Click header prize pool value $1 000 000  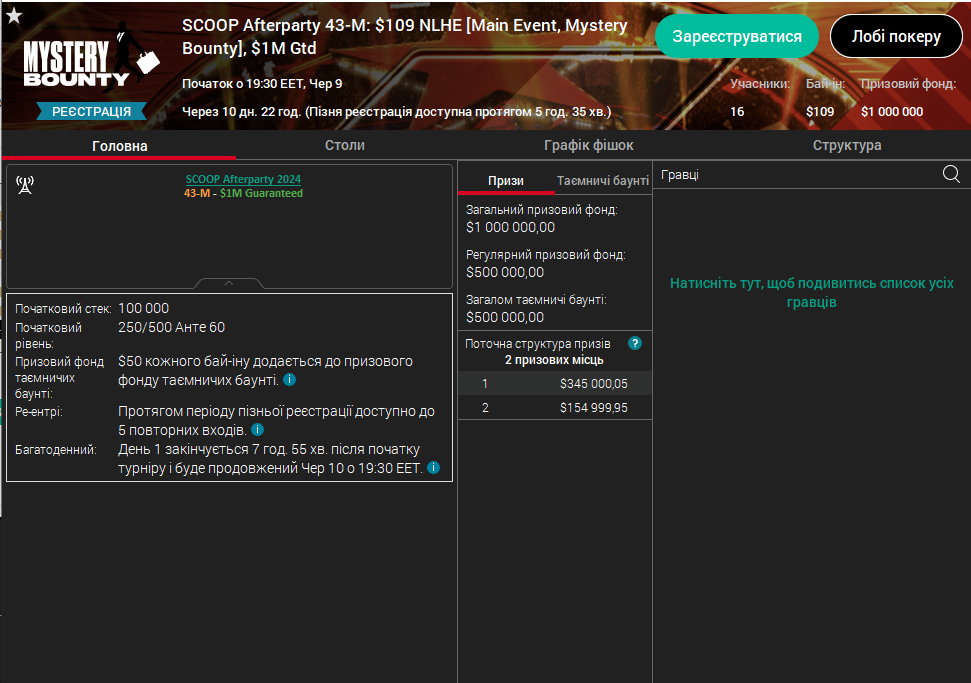(892, 111)
